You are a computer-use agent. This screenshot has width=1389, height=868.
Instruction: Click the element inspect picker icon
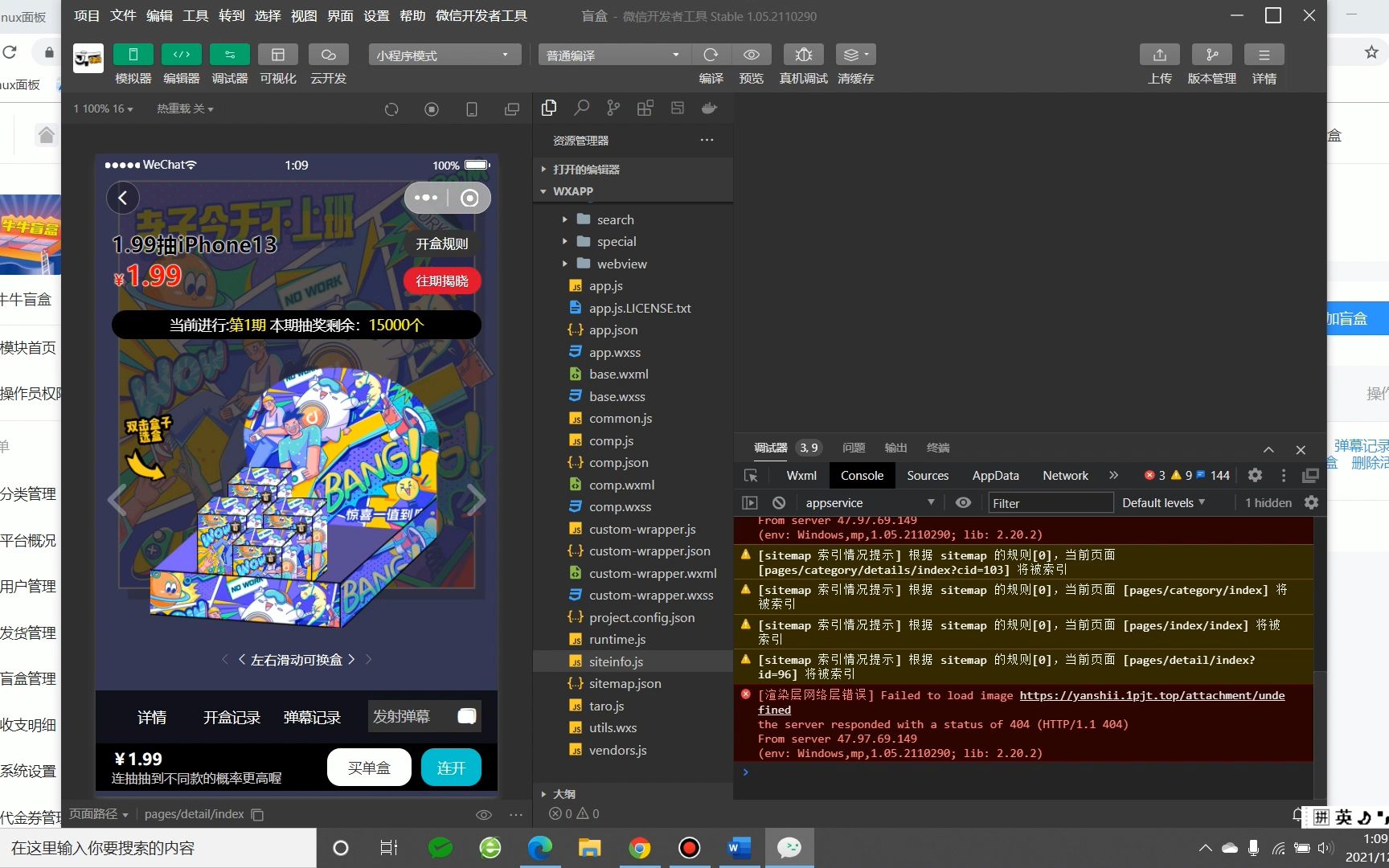tap(751, 475)
